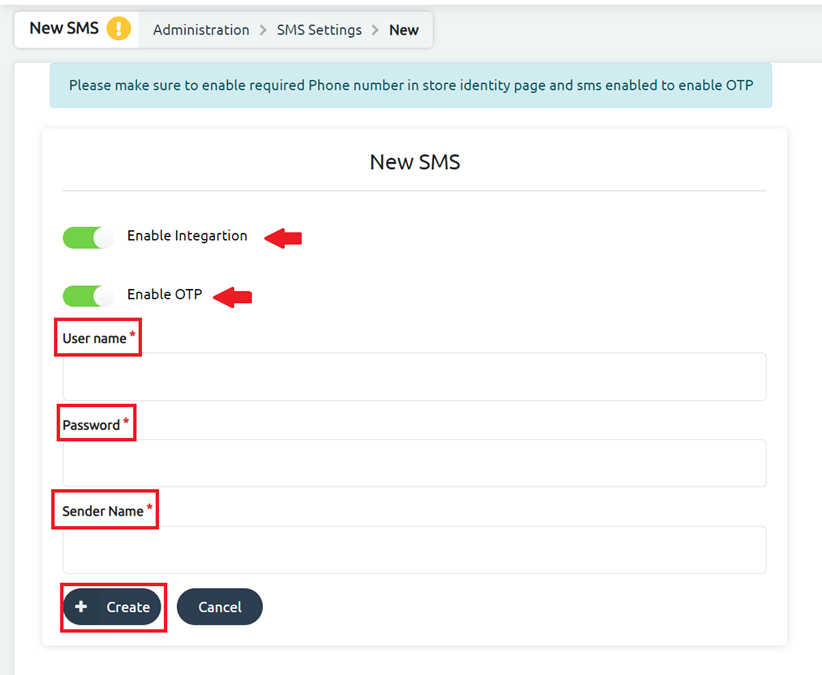The width and height of the screenshot is (822, 675).
Task: Click the New SMS form heading
Action: tap(415, 162)
